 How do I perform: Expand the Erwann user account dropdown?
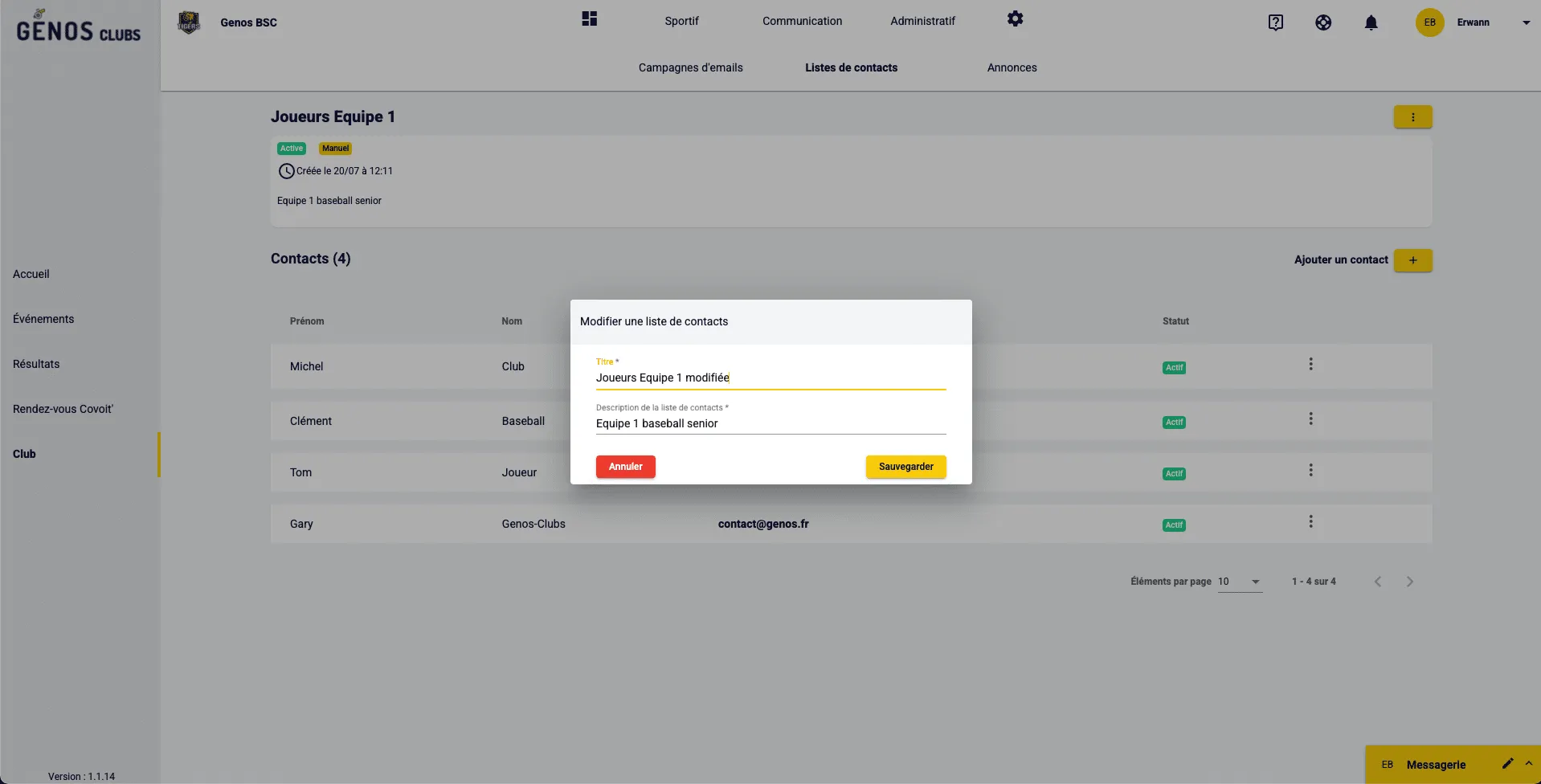pos(1526,22)
